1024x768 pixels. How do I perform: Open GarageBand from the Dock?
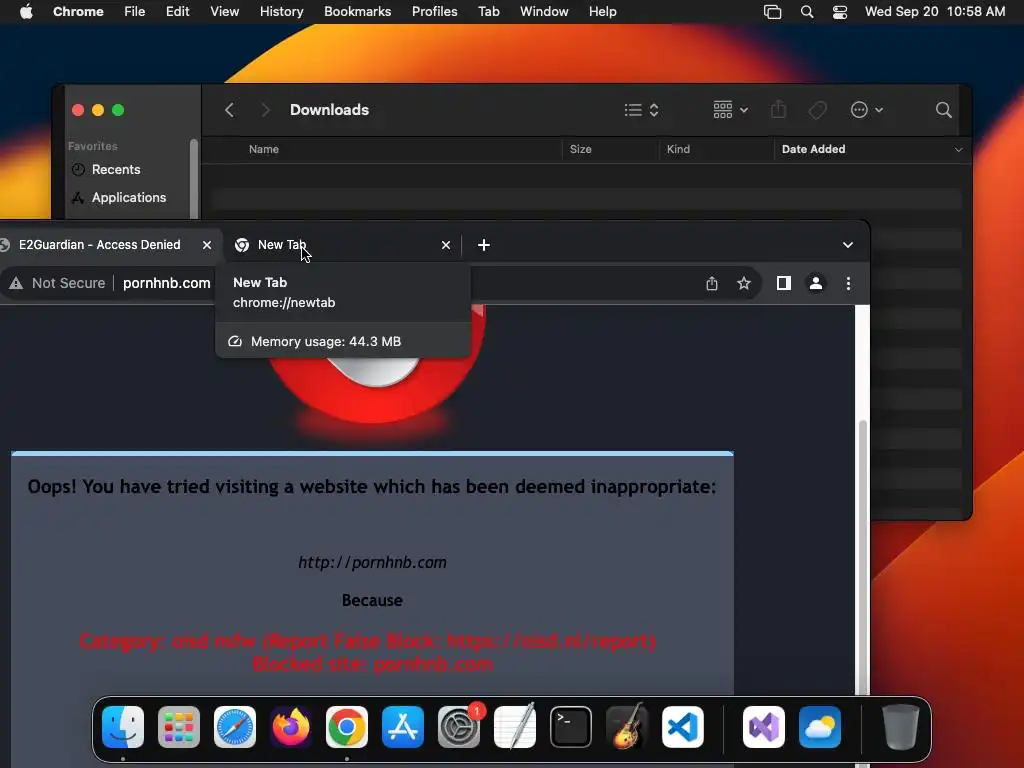pos(627,727)
